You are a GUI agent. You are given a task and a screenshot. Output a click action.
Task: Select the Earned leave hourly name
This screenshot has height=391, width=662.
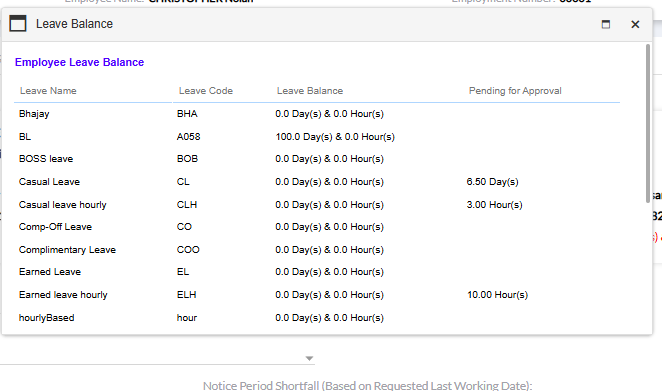pyautogui.click(x=63, y=295)
